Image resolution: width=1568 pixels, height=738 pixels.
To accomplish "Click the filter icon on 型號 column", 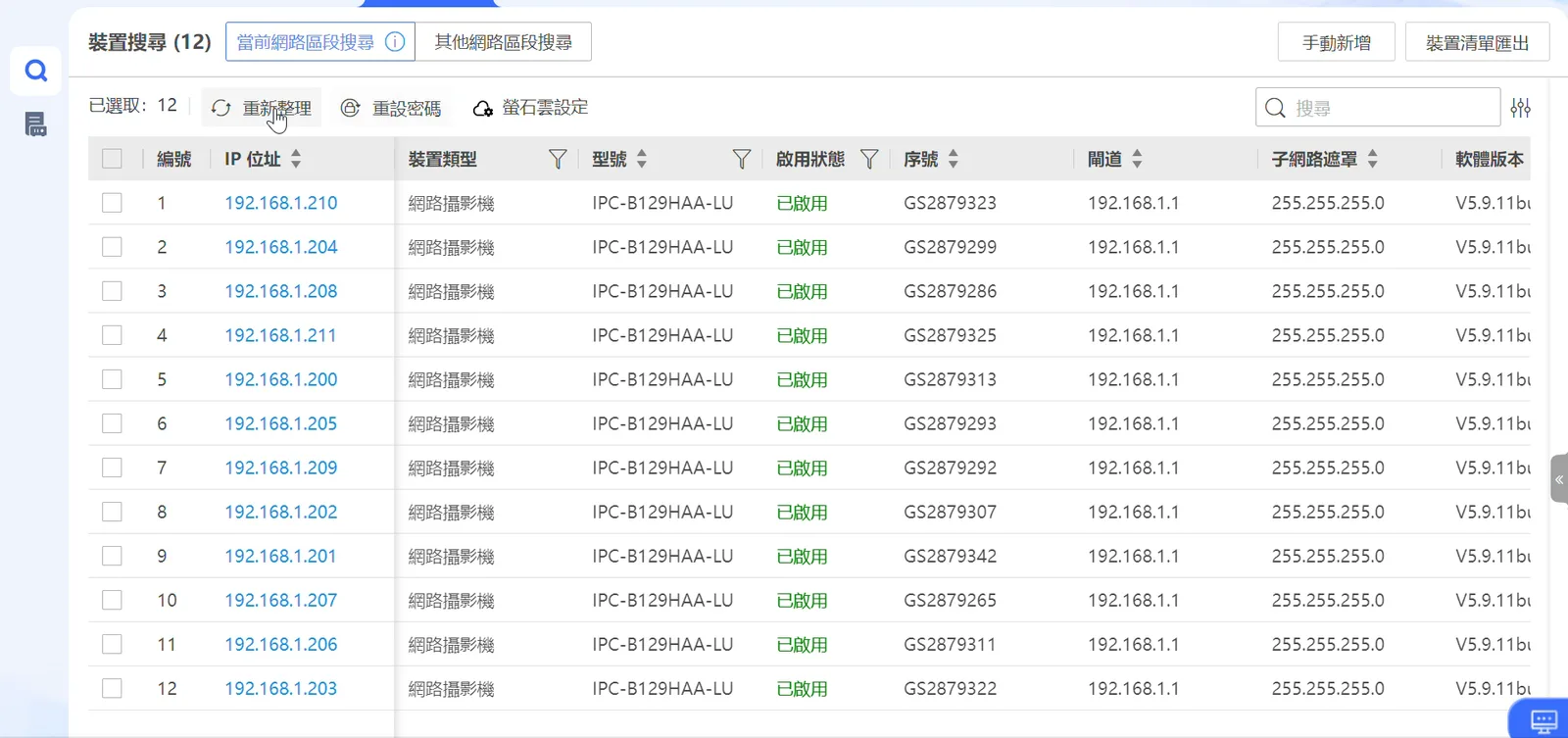I will [742, 159].
